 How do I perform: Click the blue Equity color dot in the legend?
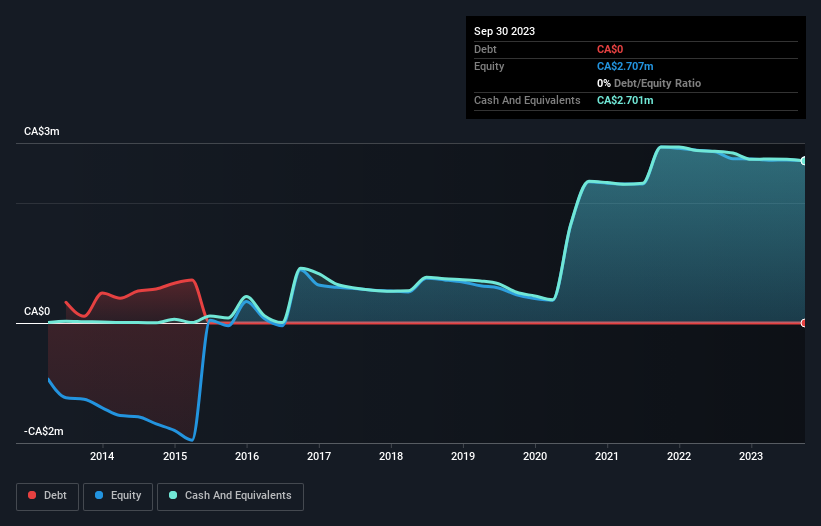click(x=99, y=495)
